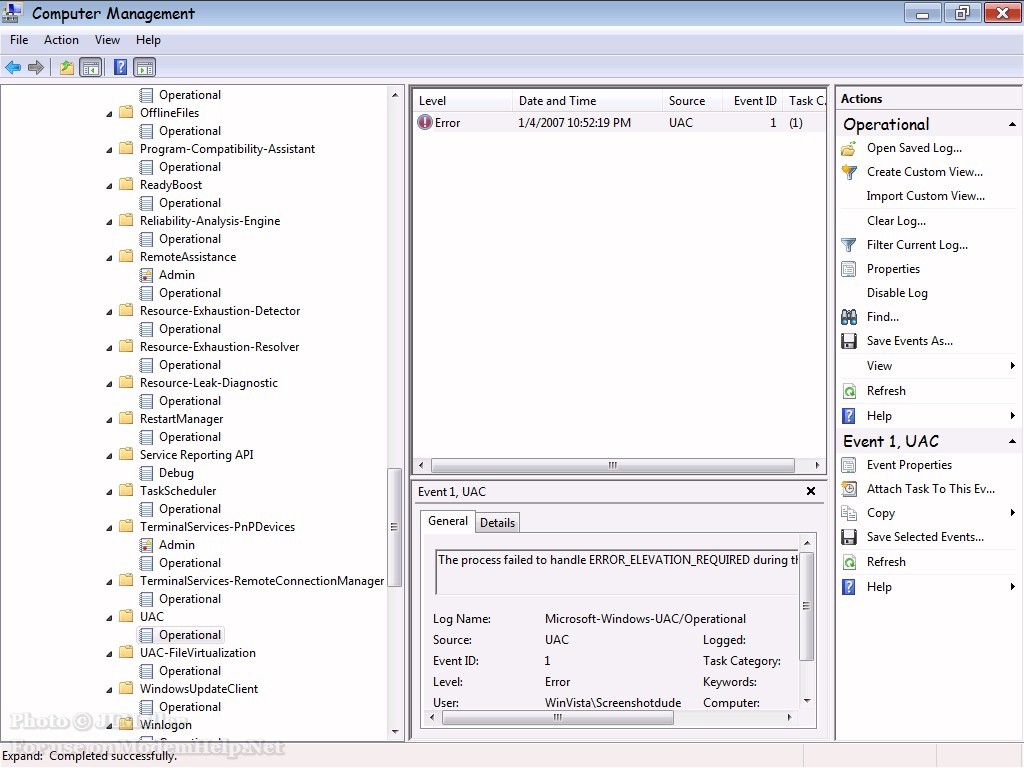Click the Copy pages icon
Viewport: 1024px width, 768px height.
[849, 513]
